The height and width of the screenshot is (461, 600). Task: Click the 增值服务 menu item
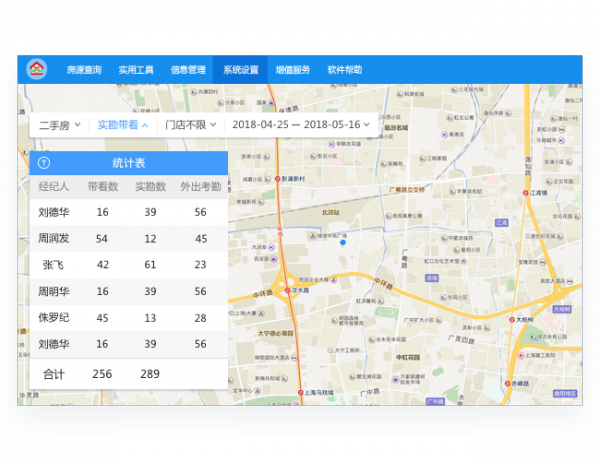[293, 70]
